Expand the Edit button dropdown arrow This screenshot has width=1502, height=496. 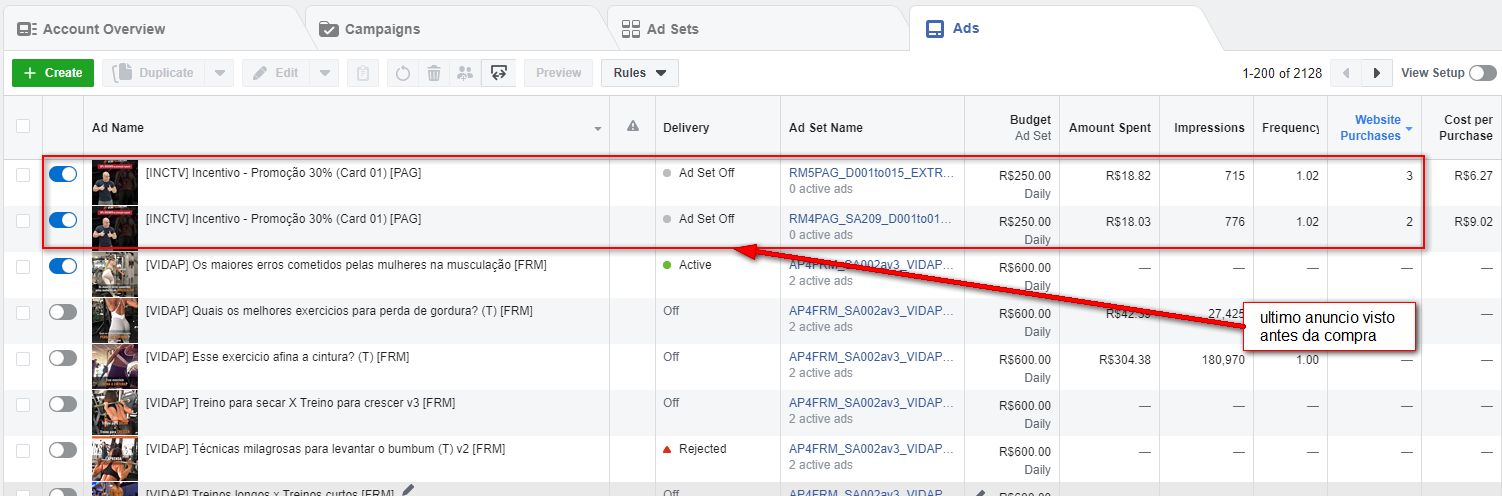point(324,73)
